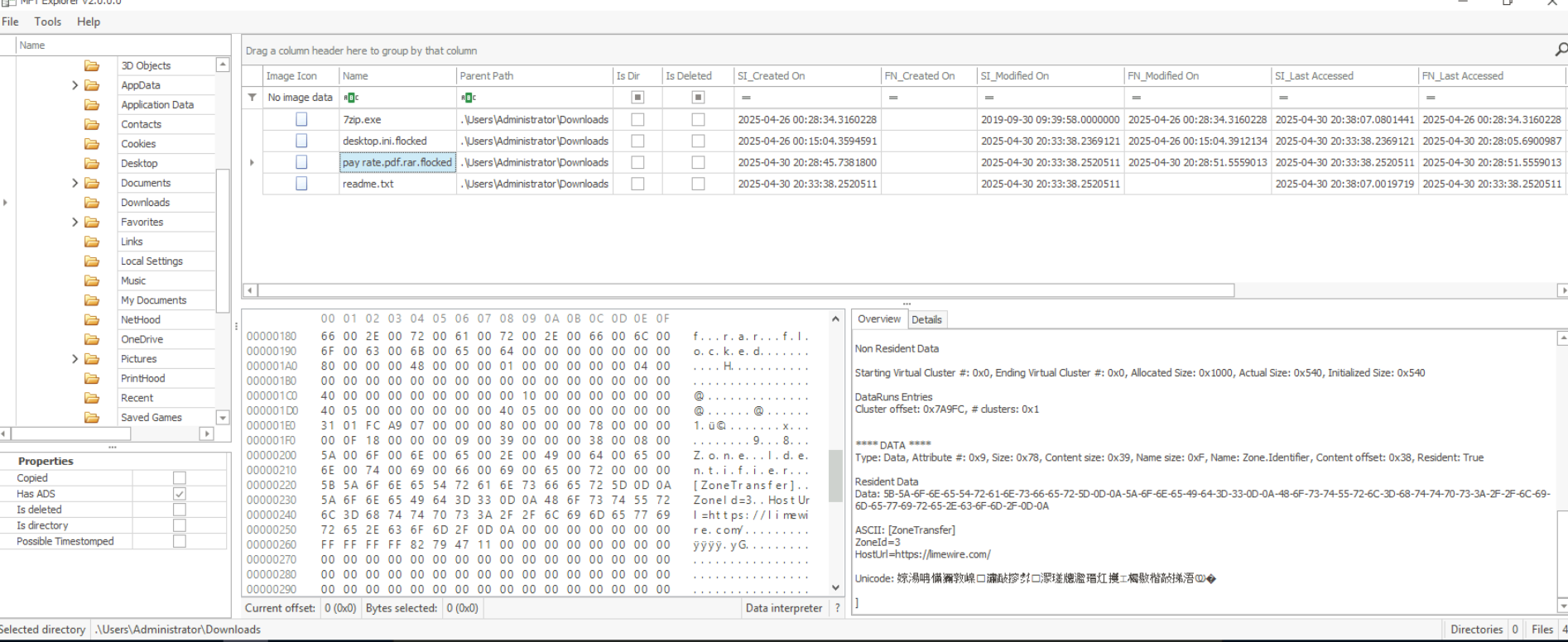Expand the Documents folder in tree
This screenshot has height=642, width=1568.
(75, 183)
